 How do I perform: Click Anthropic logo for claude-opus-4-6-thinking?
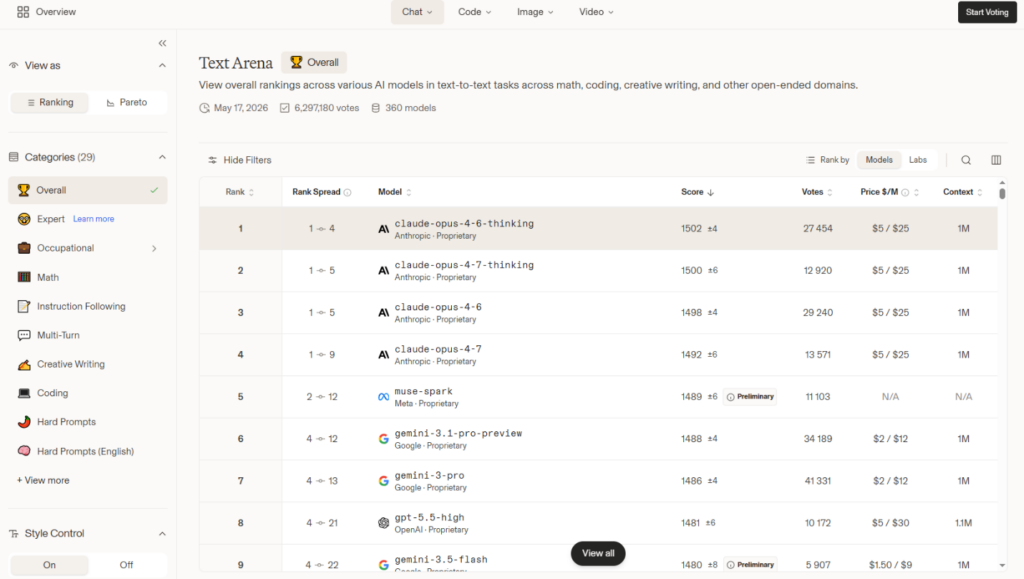coord(383,229)
